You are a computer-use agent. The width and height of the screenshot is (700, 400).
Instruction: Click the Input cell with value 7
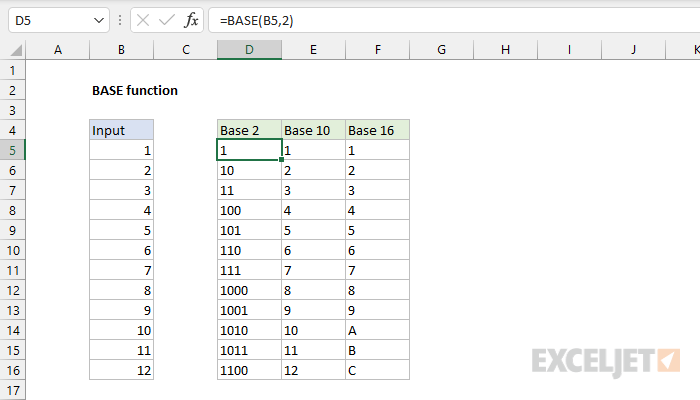click(121, 271)
